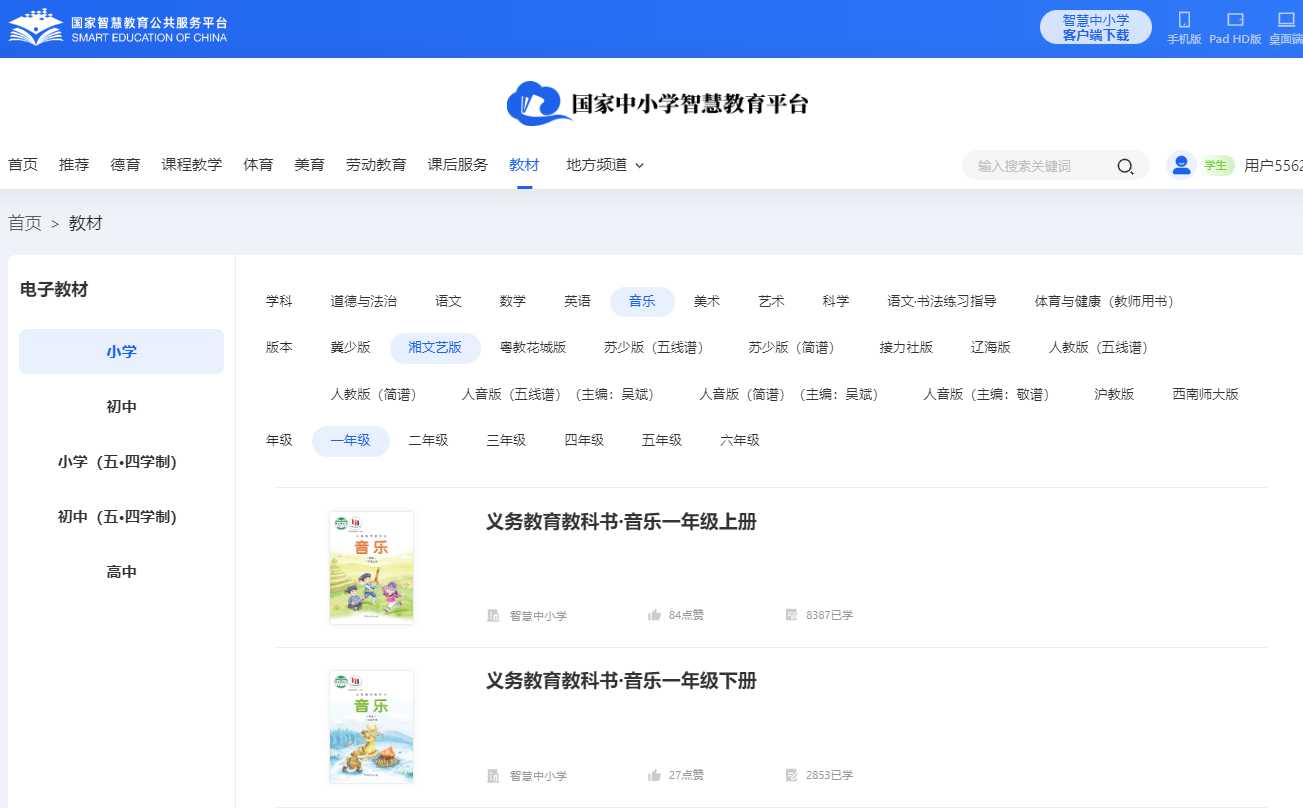Filter by subject 美术
Screen dimensions: 1303x808
[707, 301]
